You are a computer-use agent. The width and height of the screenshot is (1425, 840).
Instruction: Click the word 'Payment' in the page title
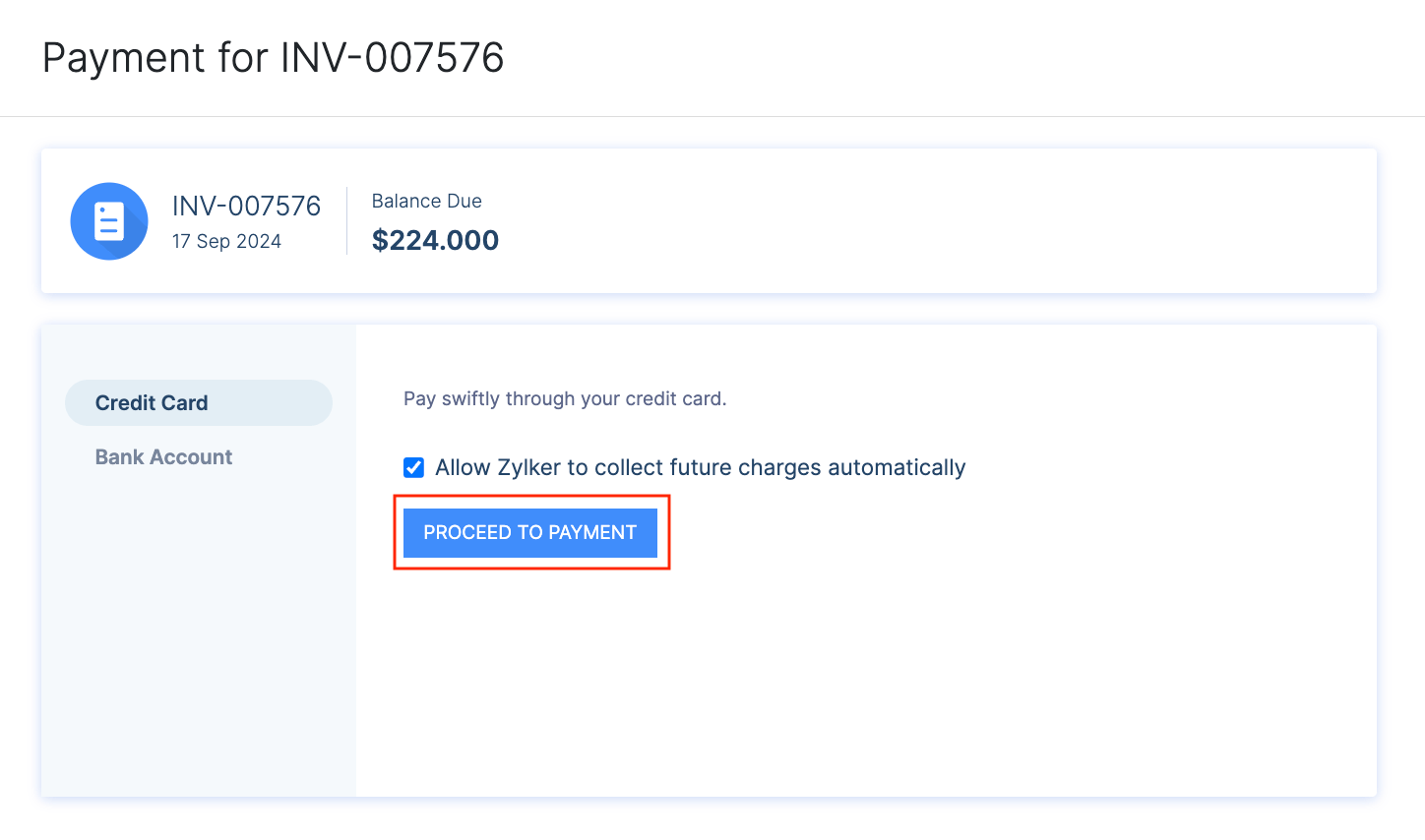125,58
